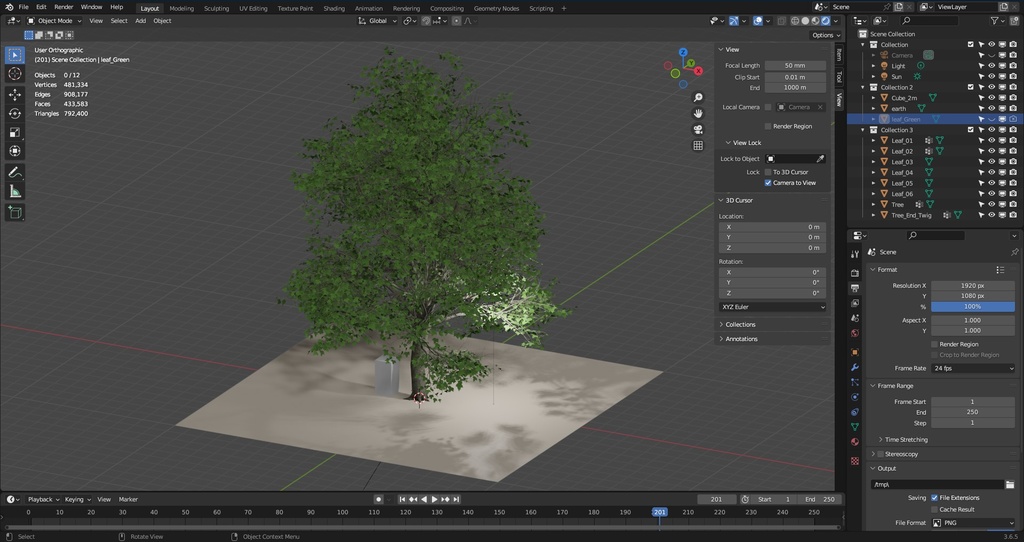Enable Render Region in Format panel

click(935, 344)
